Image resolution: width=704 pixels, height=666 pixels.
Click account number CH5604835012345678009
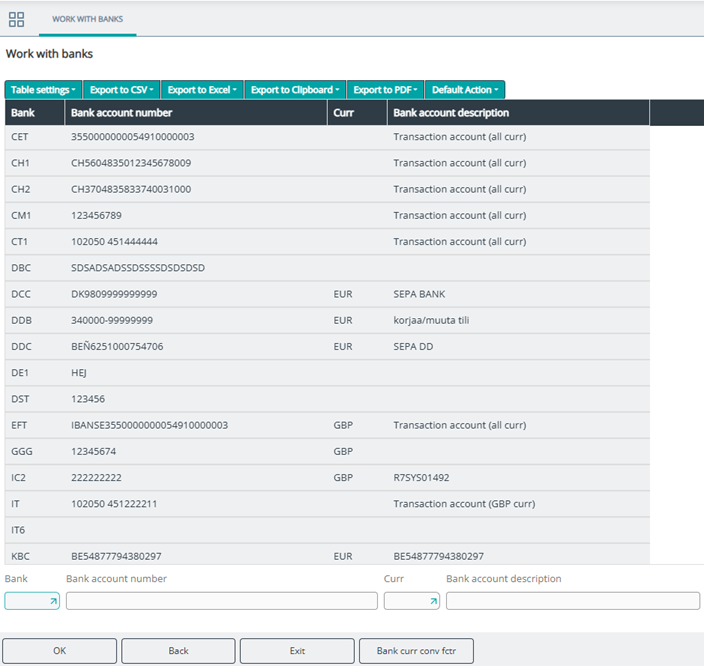pos(131,163)
